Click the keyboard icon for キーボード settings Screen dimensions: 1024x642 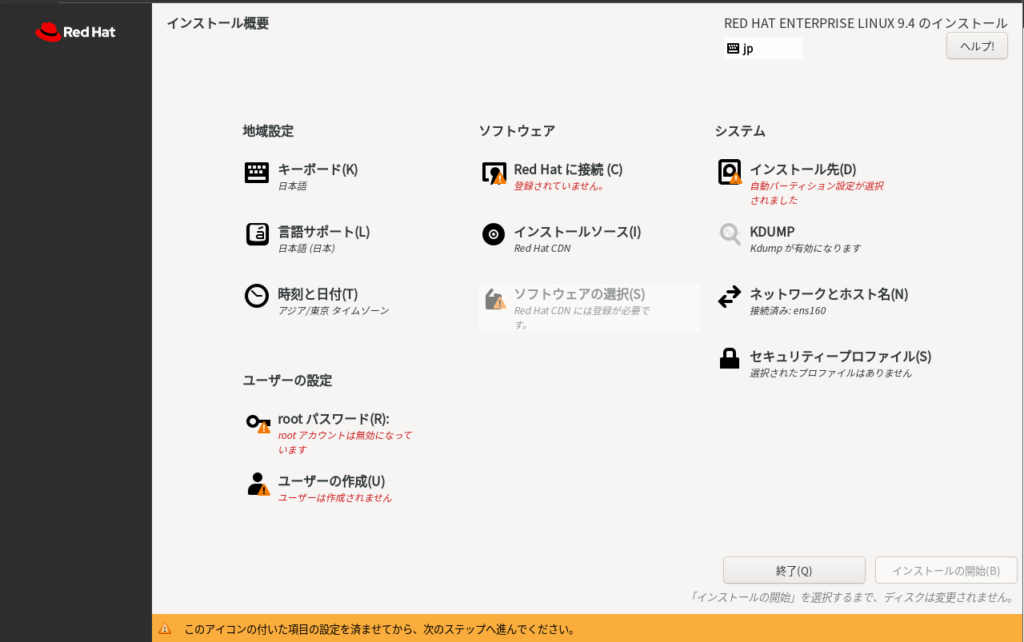[257, 173]
